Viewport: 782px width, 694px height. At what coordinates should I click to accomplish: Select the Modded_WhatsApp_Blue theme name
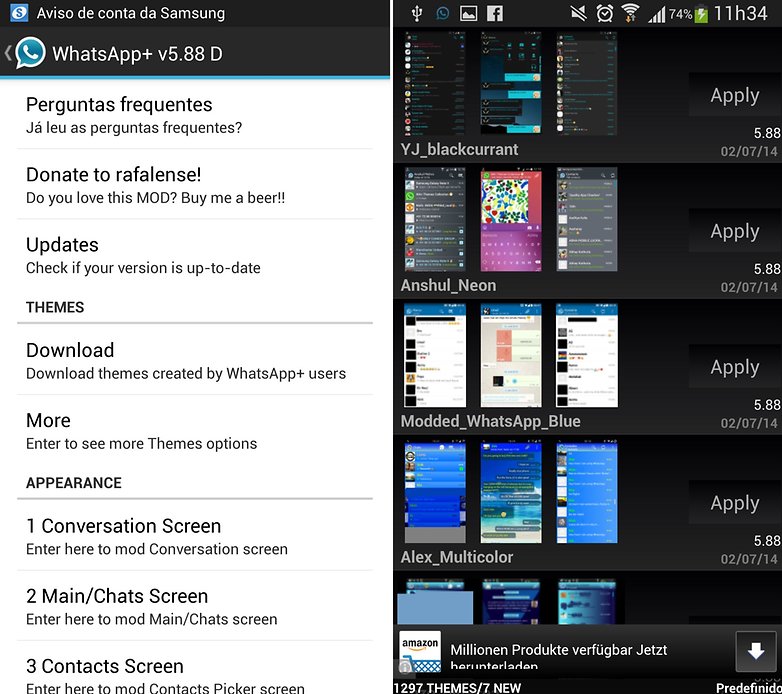click(x=490, y=422)
